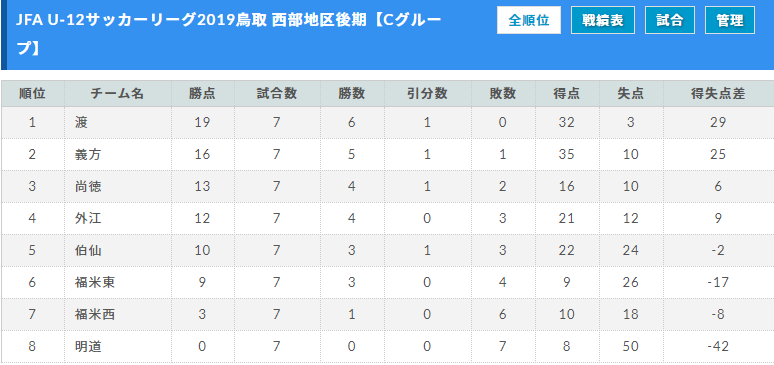The height and width of the screenshot is (365, 774).
Task: Click the 失点 column header
Action: point(630,94)
